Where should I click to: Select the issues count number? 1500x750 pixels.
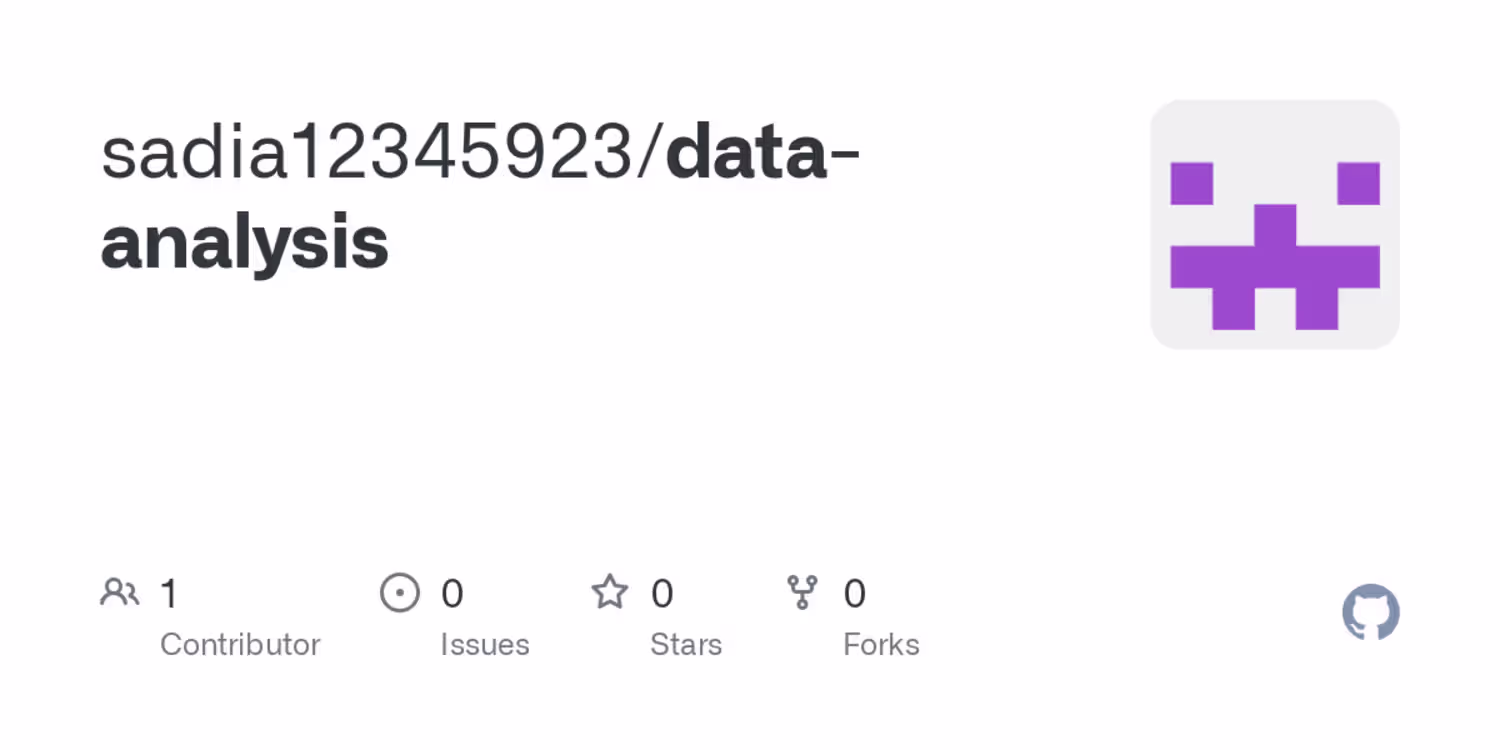452,594
